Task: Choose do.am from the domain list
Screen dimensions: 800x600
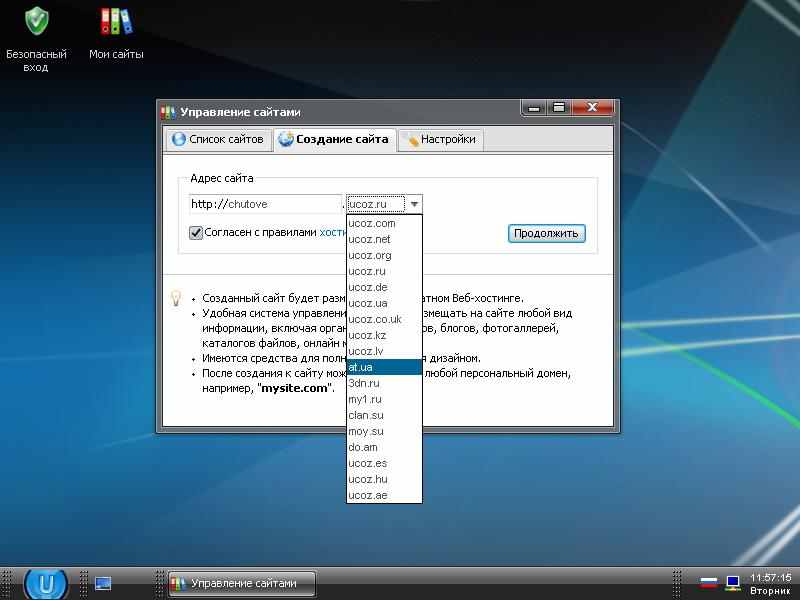Action: click(384, 447)
